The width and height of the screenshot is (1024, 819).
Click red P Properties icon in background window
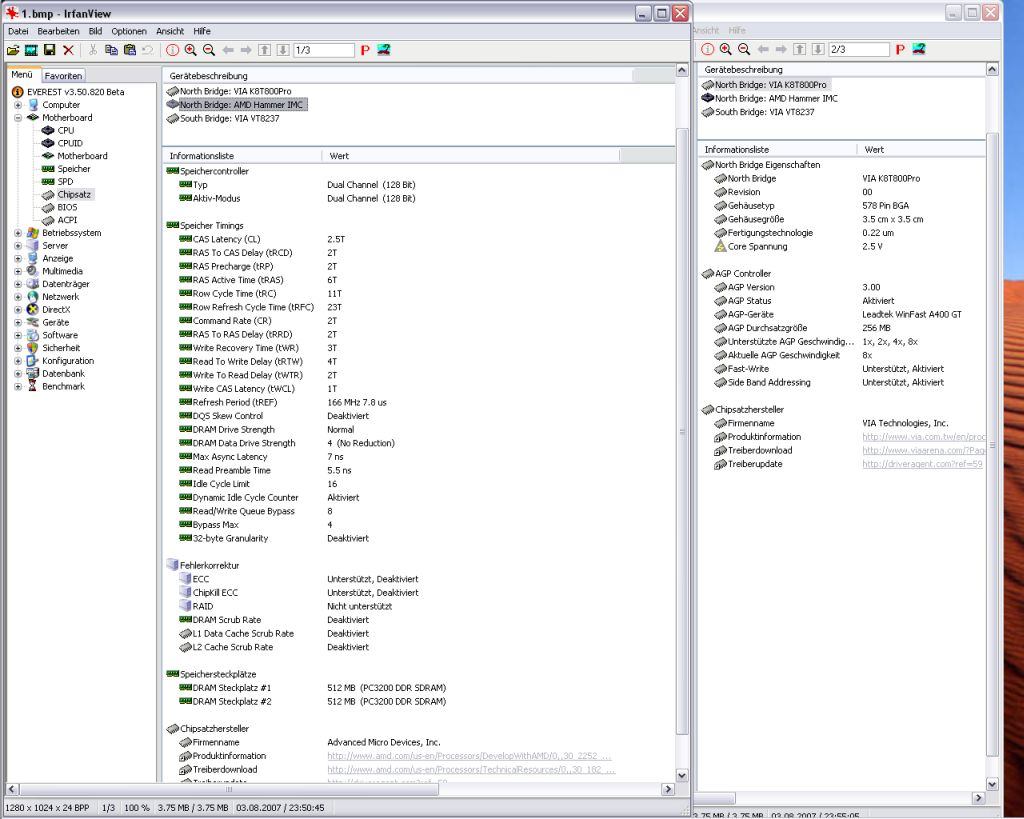(900, 50)
